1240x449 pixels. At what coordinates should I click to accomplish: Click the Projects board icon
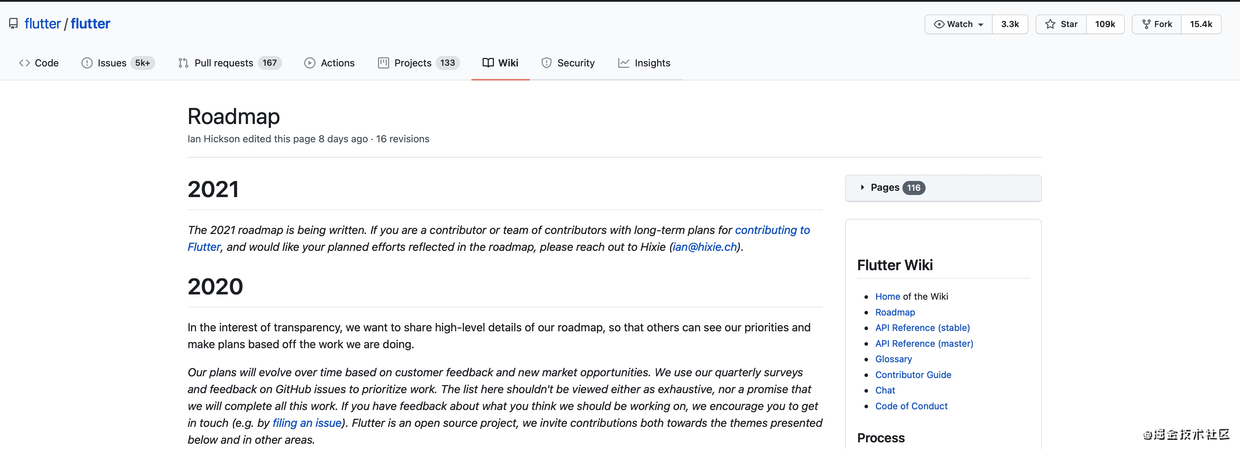click(x=383, y=63)
